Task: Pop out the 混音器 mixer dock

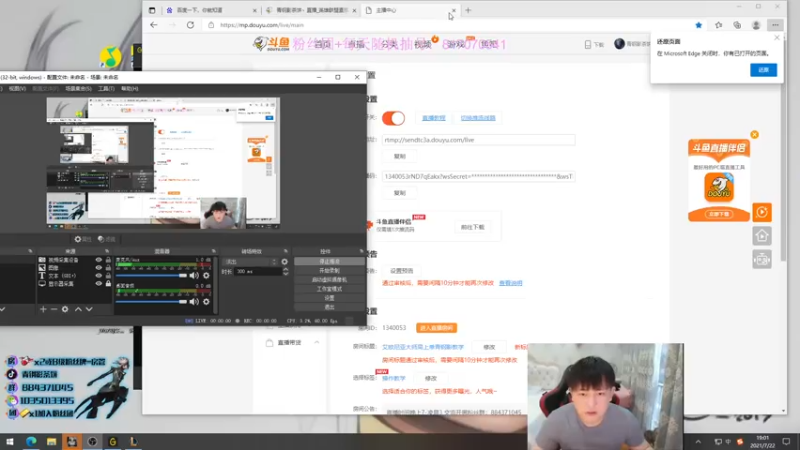Action: (x=214, y=251)
